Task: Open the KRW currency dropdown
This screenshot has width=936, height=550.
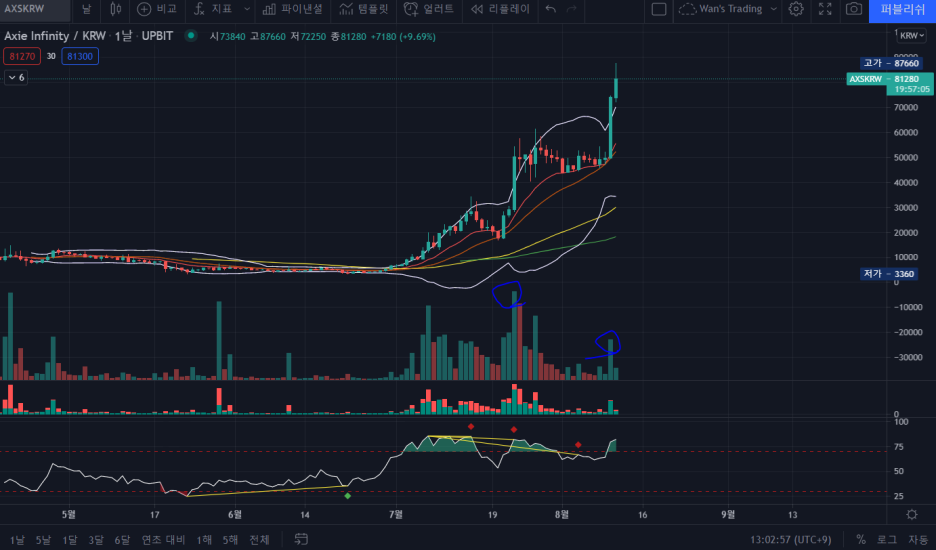Action: 912,36
